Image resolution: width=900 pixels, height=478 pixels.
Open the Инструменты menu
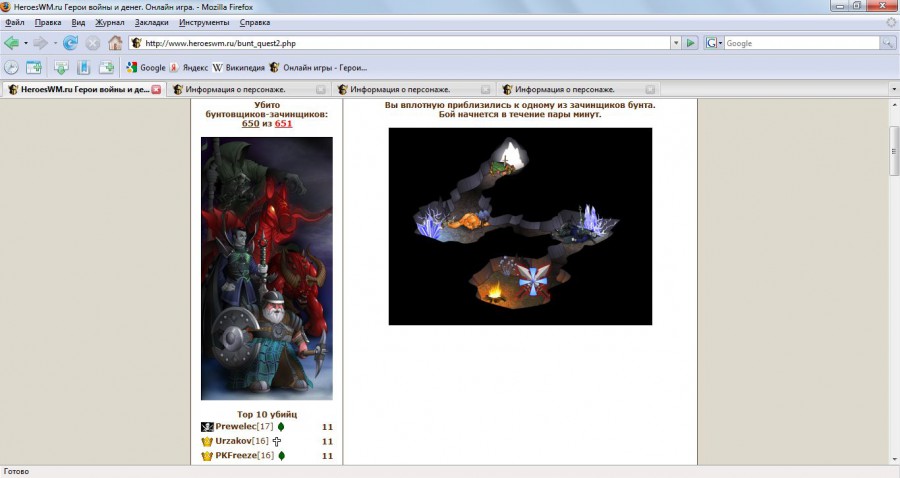tap(204, 22)
